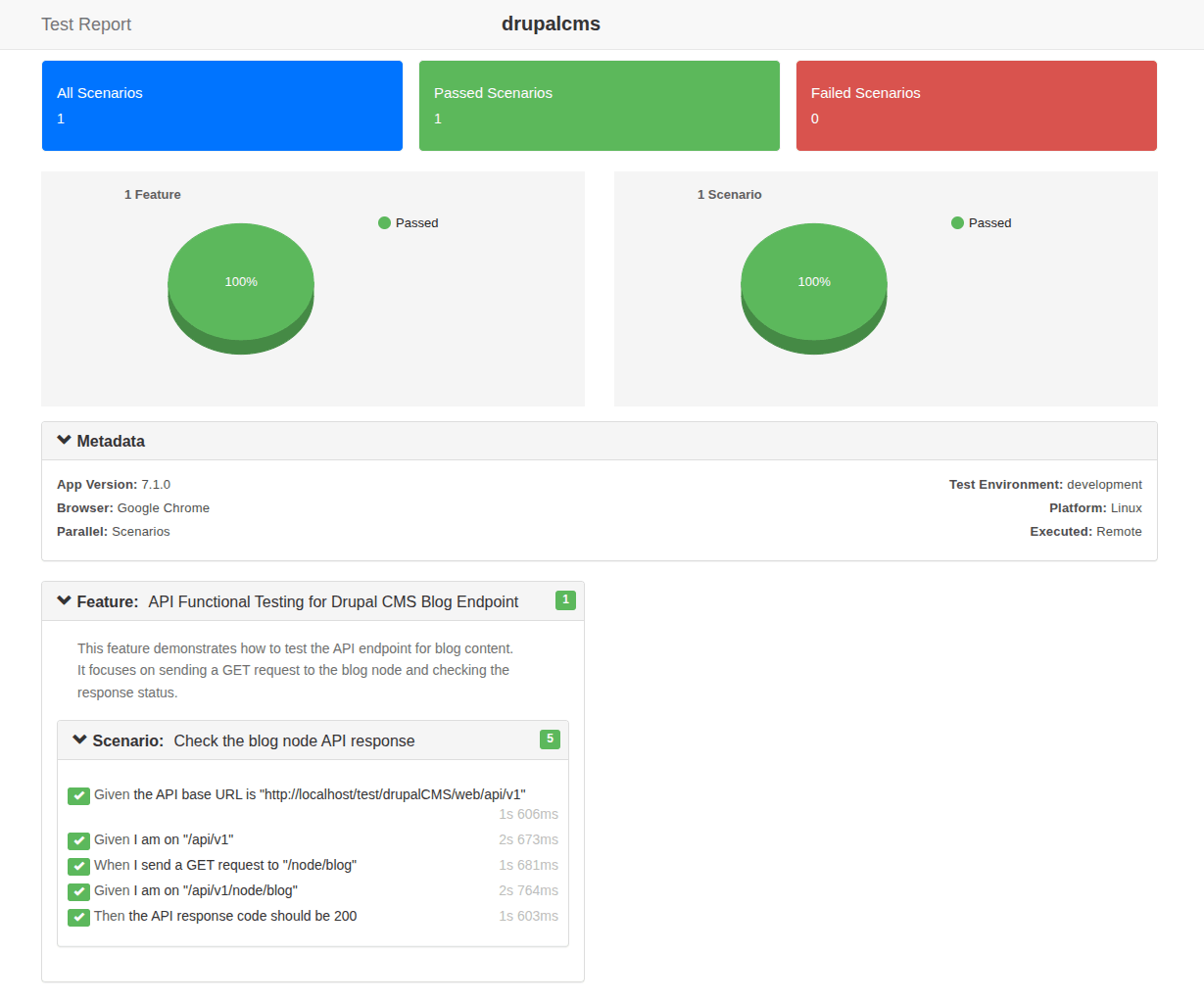Select the Failed Scenarios red card
This screenshot has width=1204, height=1002.
(977, 106)
